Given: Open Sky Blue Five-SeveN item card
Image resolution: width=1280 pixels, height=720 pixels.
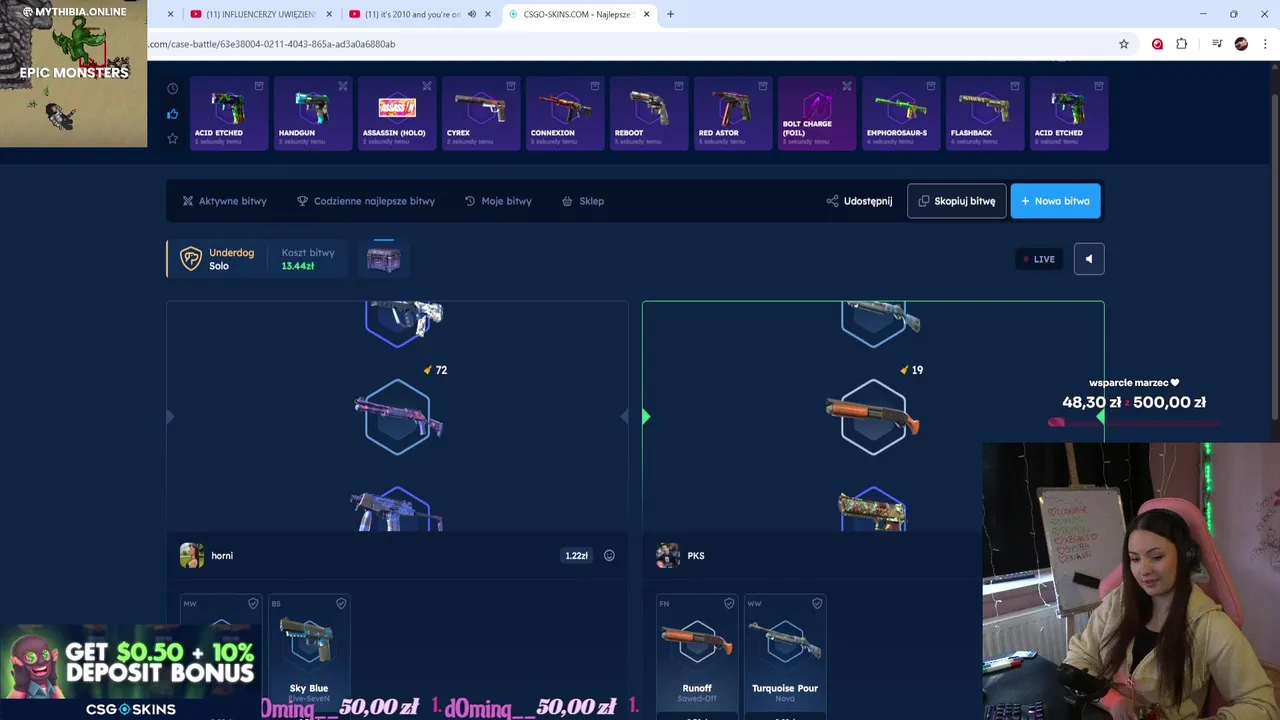Looking at the screenshot, I should coord(308,655).
